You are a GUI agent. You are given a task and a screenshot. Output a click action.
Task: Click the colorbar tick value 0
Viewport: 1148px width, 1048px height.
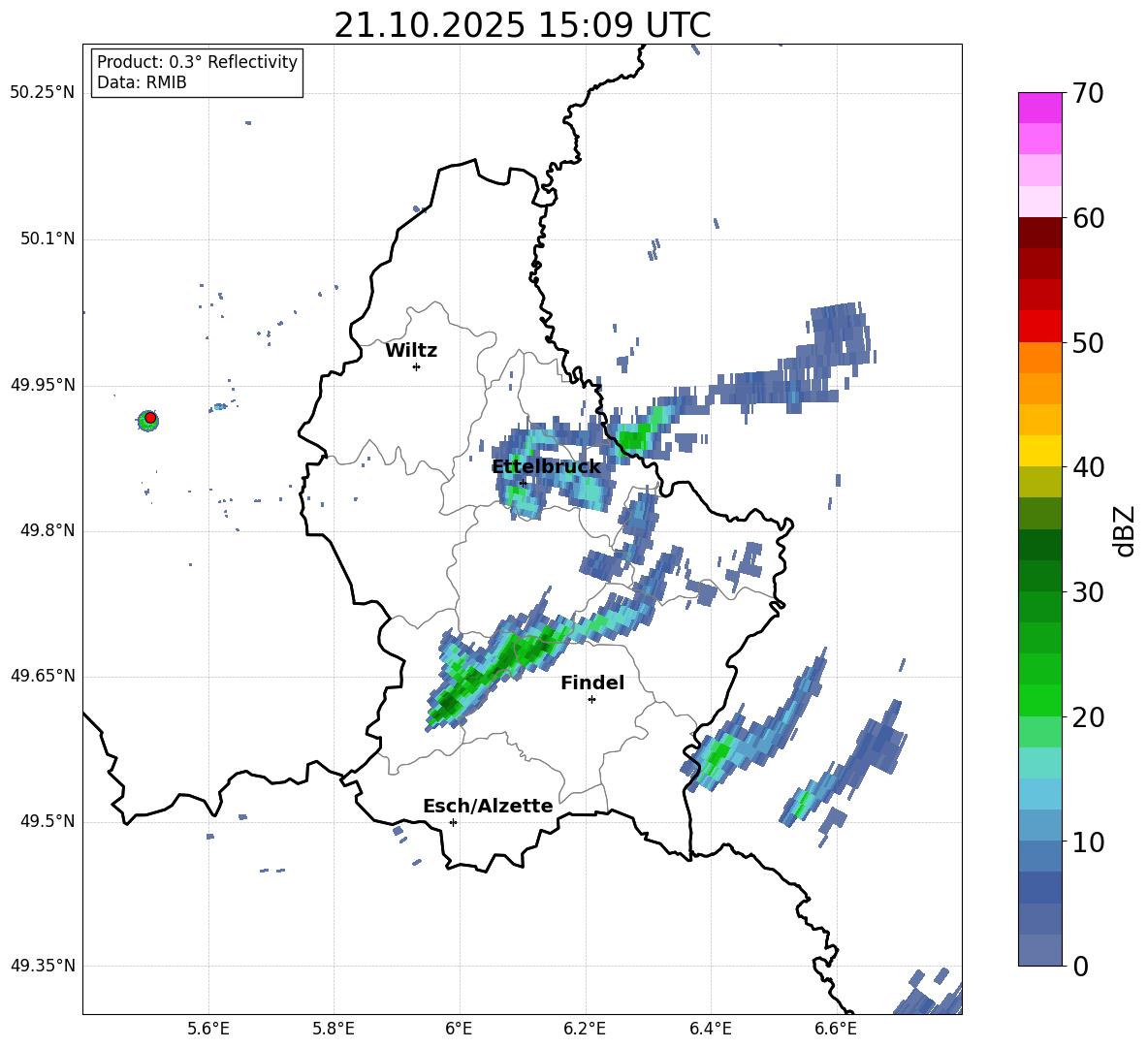pyautogui.click(x=1080, y=966)
